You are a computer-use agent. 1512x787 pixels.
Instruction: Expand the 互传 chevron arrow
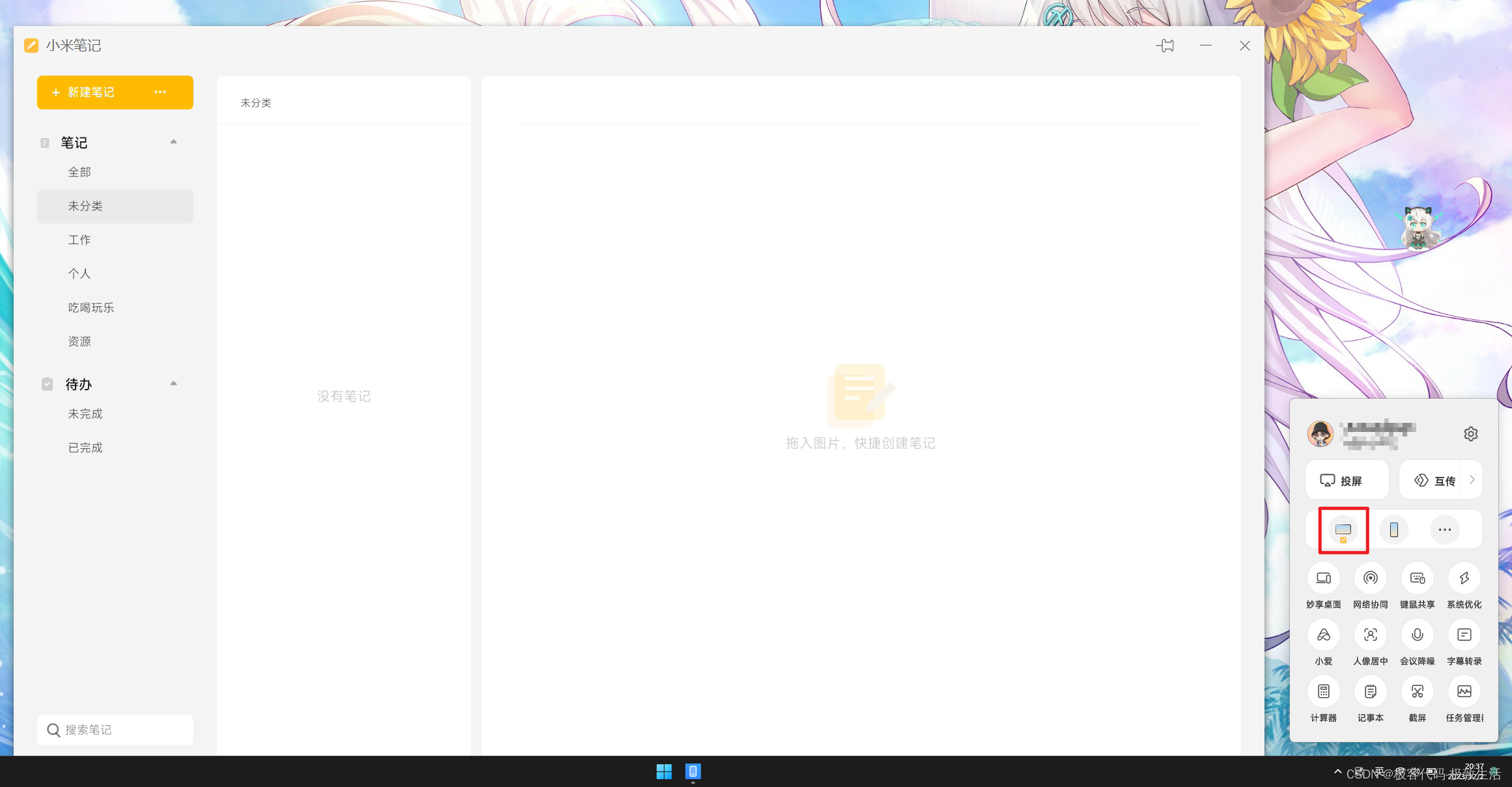click(x=1472, y=480)
